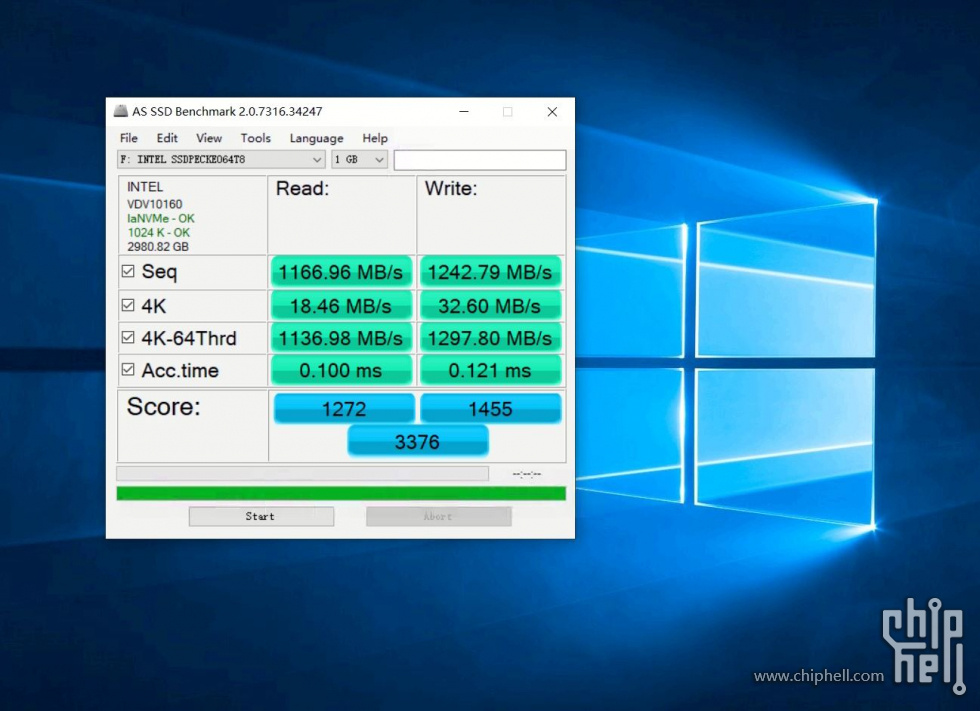Click the Seq write result 1242.79 MB/s

tap(491, 272)
